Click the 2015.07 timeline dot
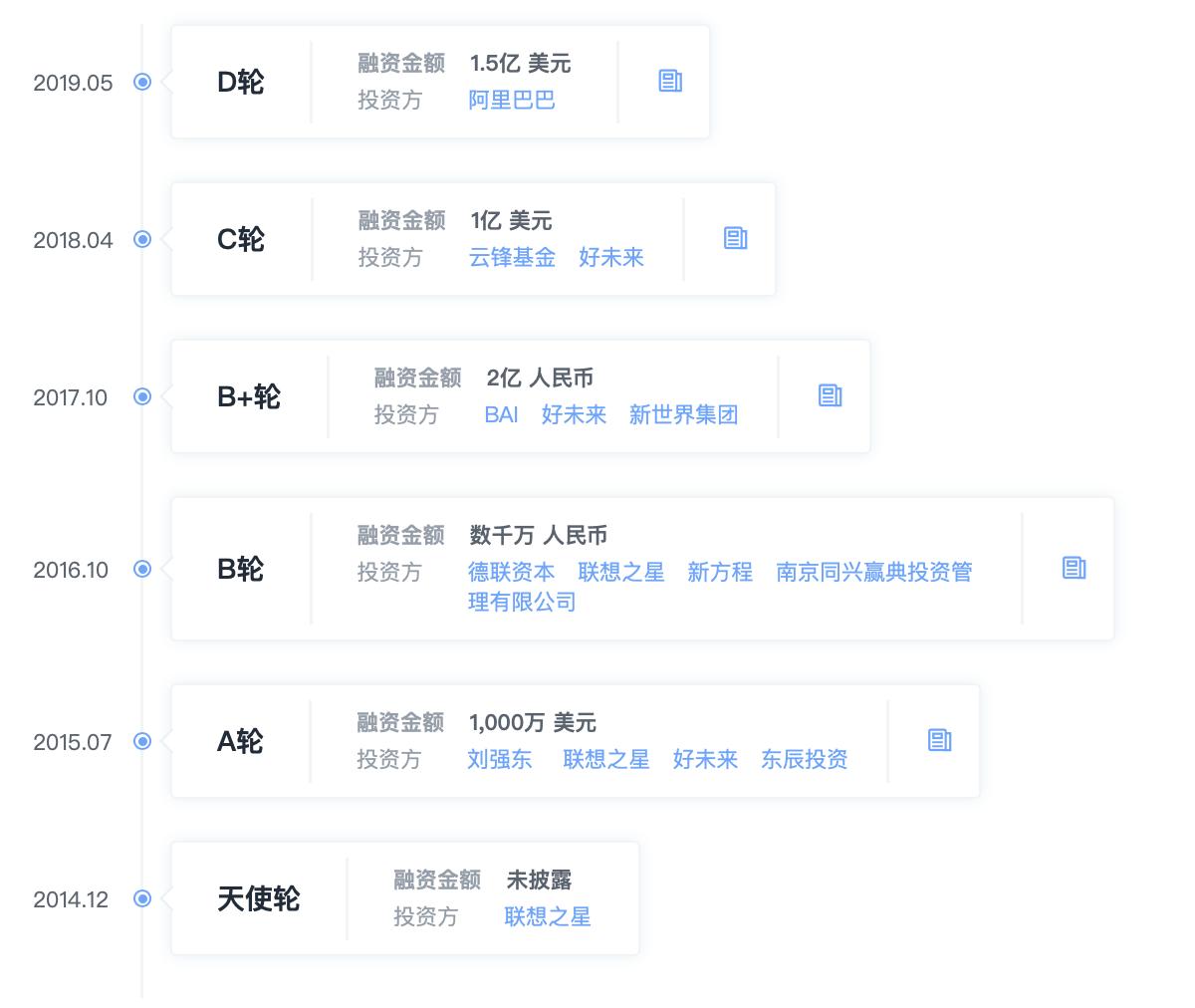Screen dimensions: 1195x1008 (x=142, y=741)
